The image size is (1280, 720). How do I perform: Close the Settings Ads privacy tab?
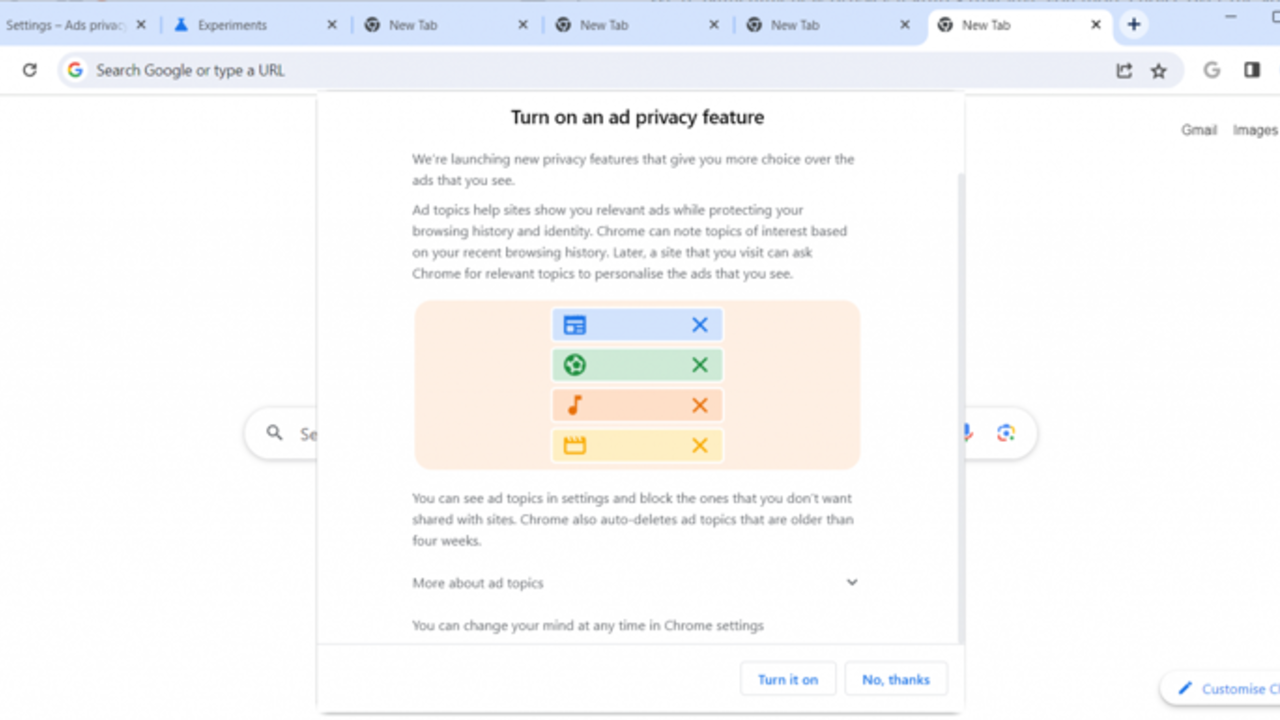pyautogui.click(x=141, y=25)
